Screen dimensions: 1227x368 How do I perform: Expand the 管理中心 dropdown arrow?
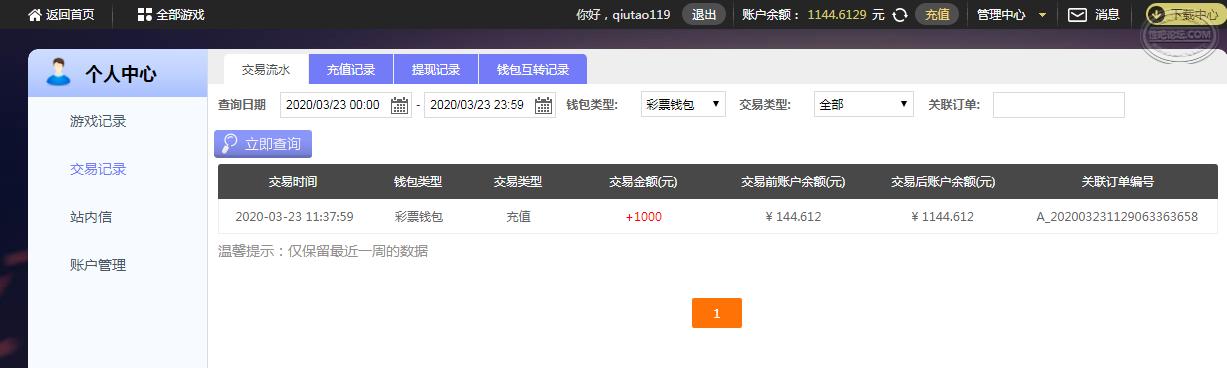tap(1042, 15)
